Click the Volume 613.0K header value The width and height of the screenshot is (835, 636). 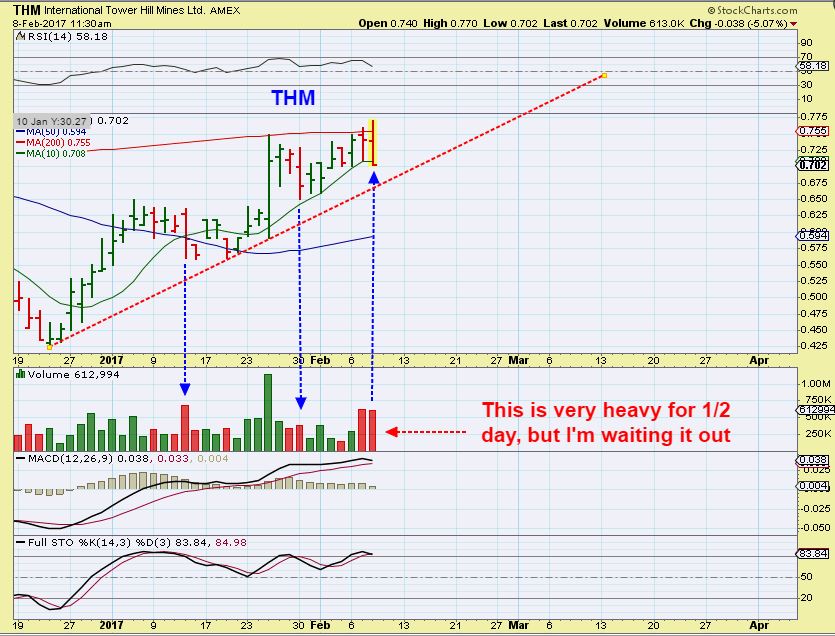click(x=644, y=23)
